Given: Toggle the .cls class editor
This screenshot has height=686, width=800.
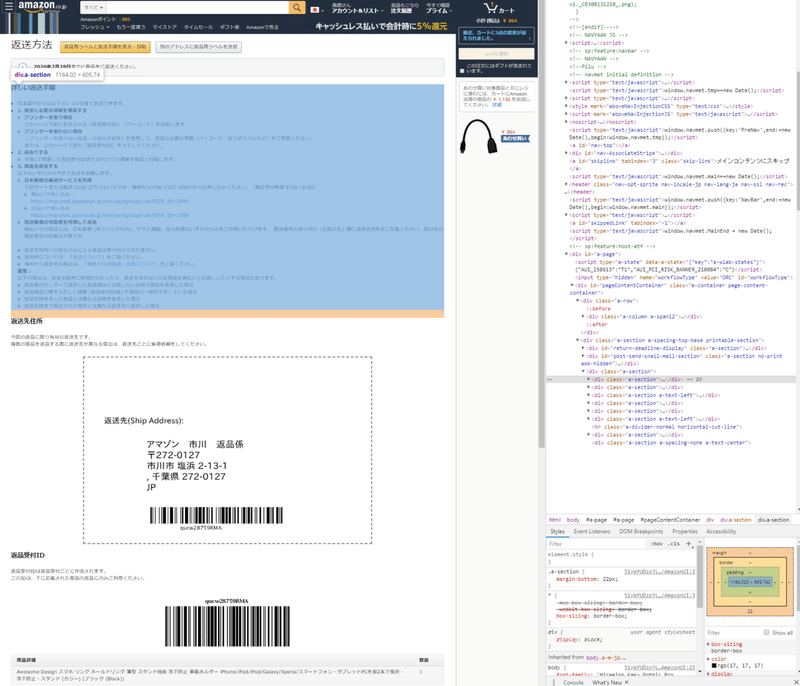Looking at the screenshot, I should pyautogui.click(x=674, y=544).
